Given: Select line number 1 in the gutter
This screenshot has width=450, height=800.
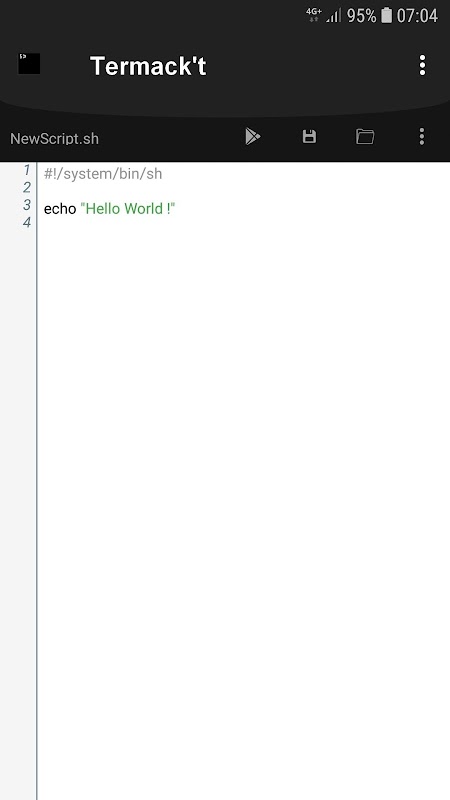Looking at the screenshot, I should pyautogui.click(x=27, y=170).
